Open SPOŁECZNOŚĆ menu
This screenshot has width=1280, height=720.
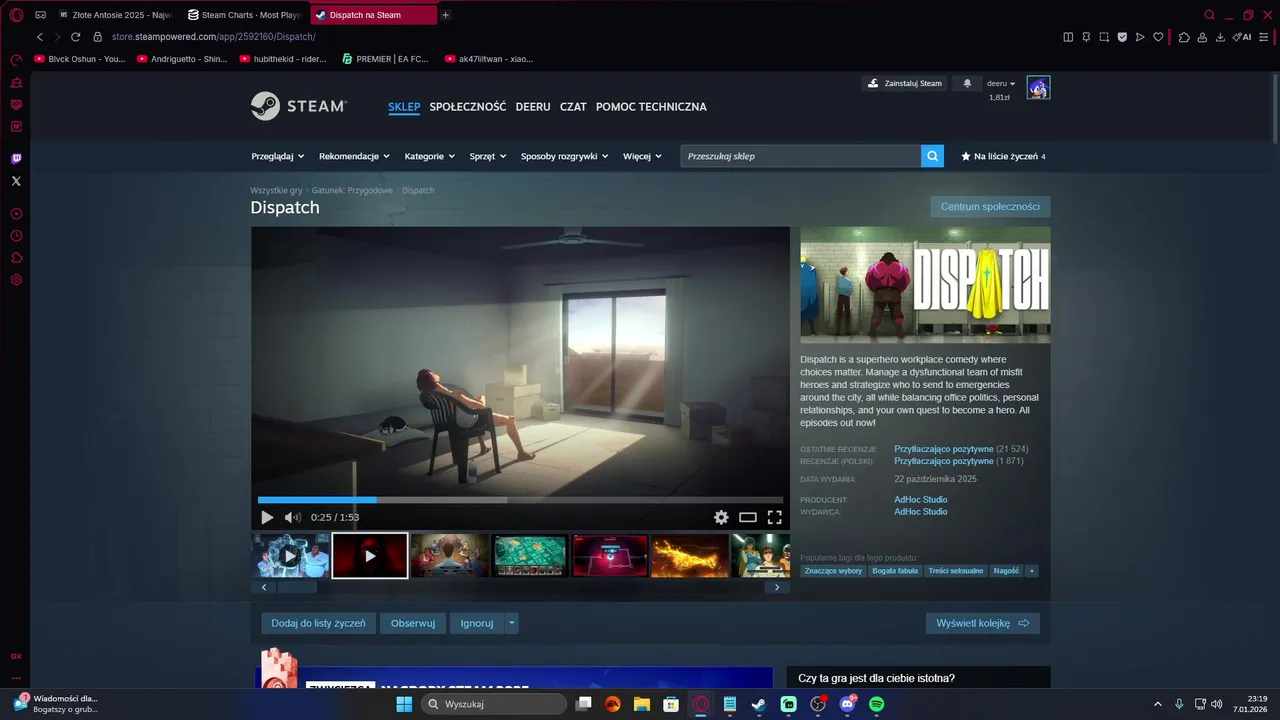[467, 106]
